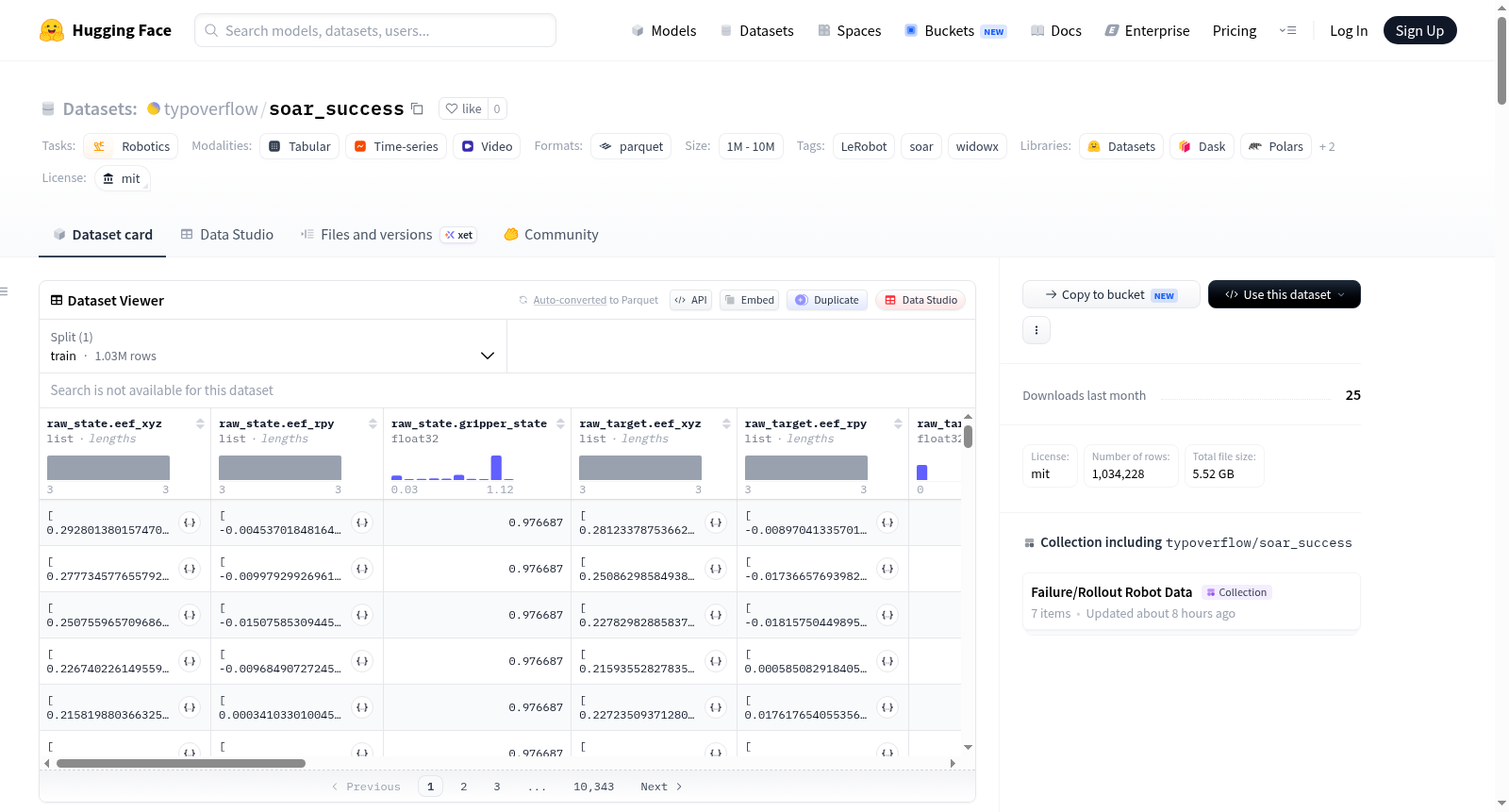Viewport: 1509px width, 812px height.
Task: Go to Models in top navigation
Action: pos(664,30)
